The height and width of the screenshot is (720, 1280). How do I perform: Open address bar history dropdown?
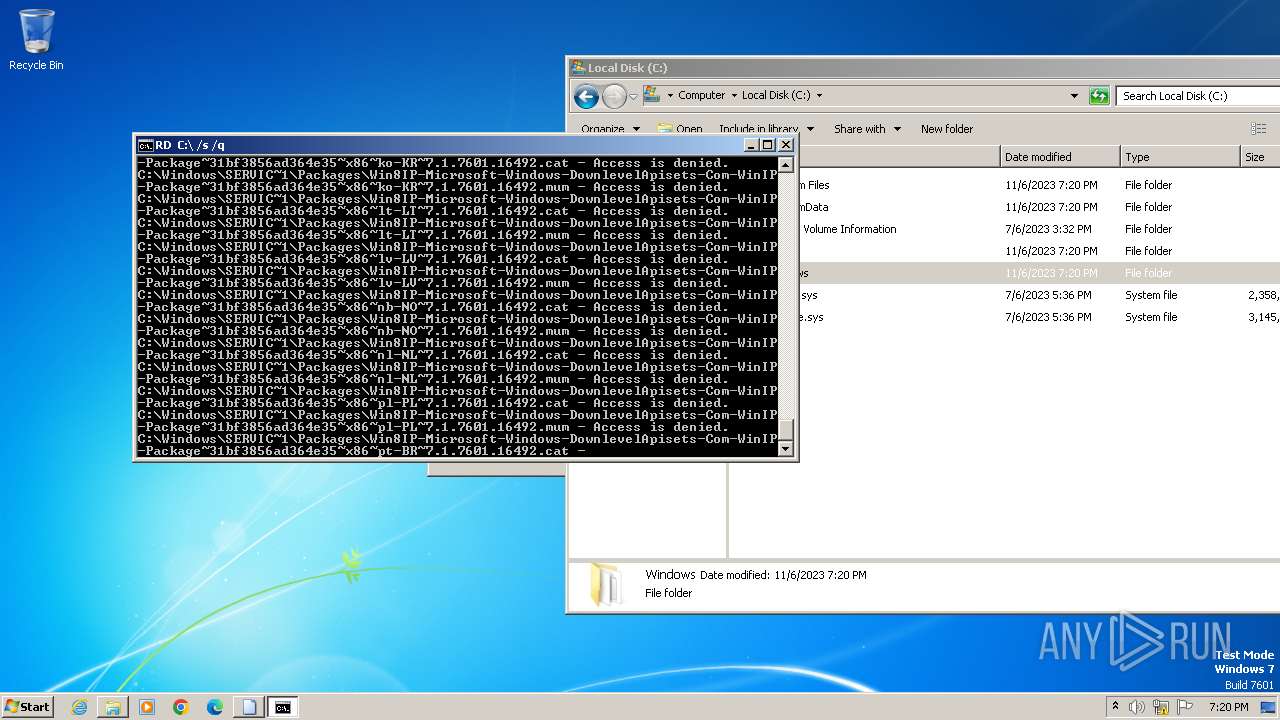[1074, 96]
